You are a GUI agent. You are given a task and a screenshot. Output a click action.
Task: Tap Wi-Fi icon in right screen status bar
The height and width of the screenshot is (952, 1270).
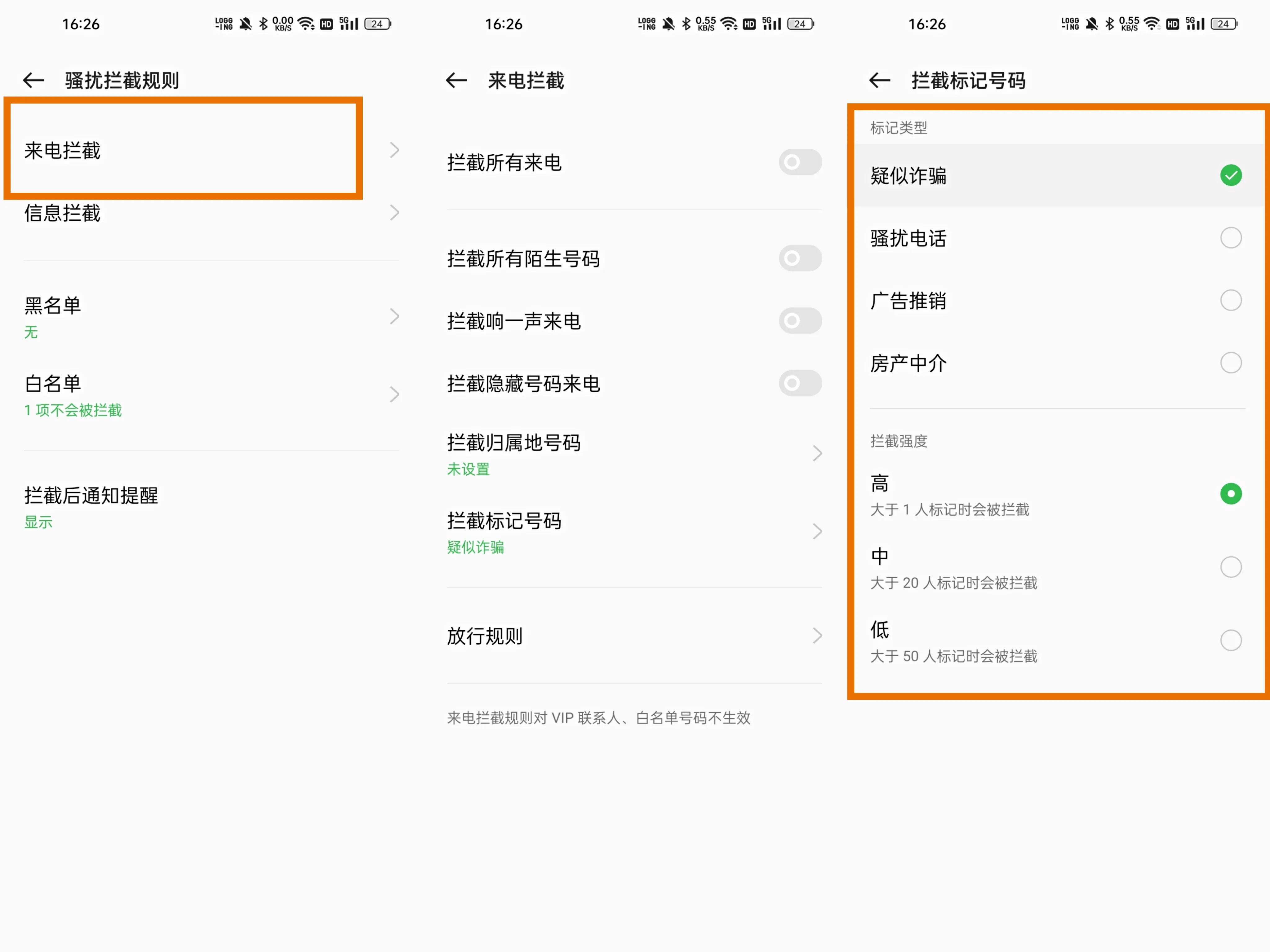(x=1152, y=24)
